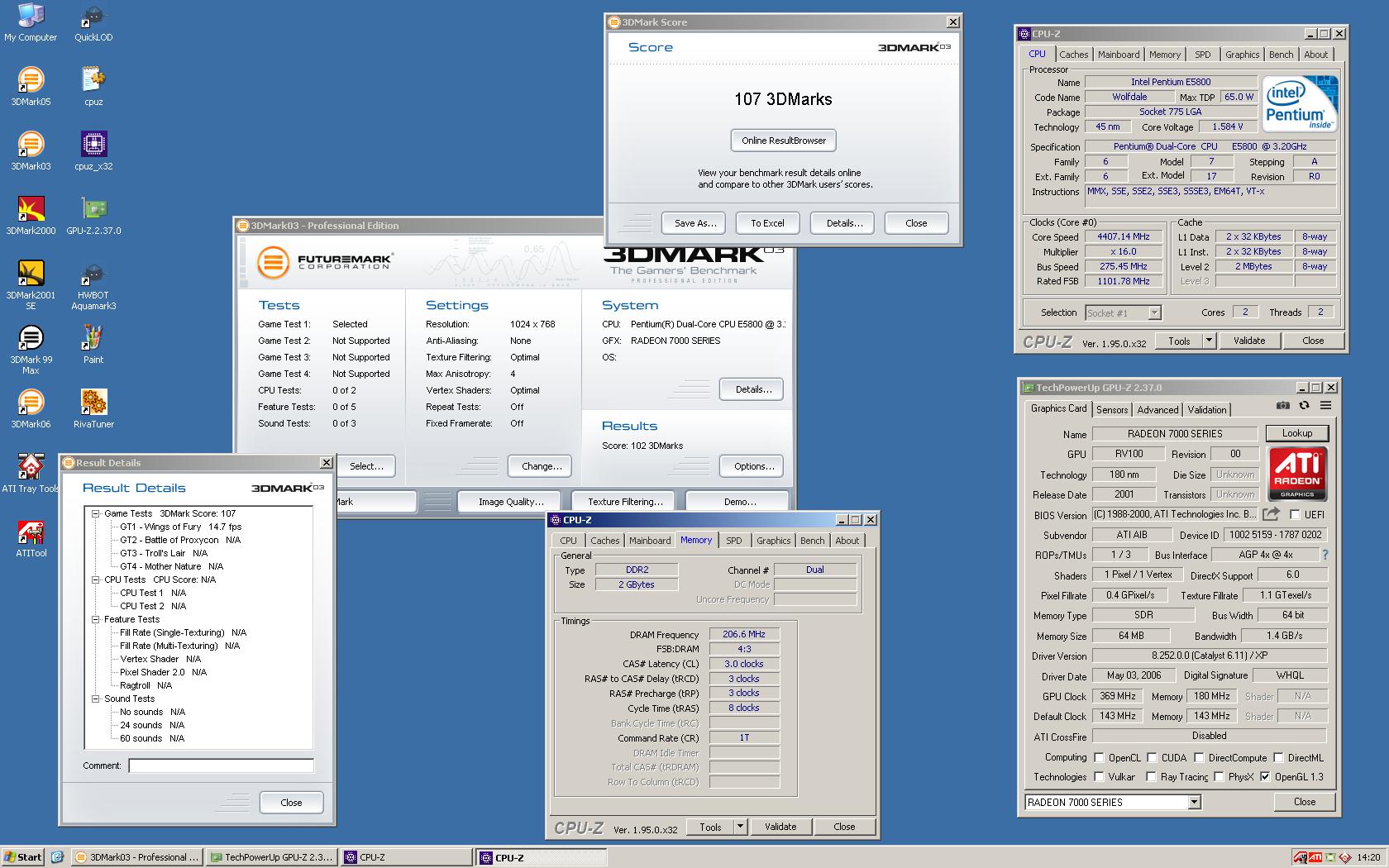Open the GPU-Z hamburger menu icon
Image resolution: width=1389 pixels, height=868 pixels.
1325,406
